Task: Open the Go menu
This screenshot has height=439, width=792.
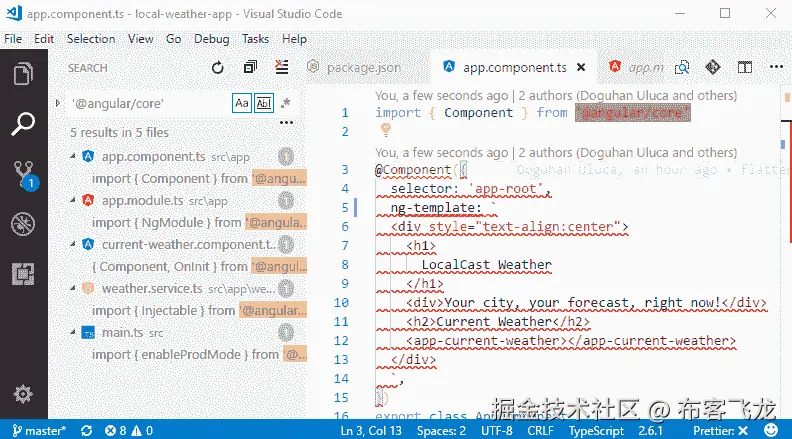Action: pyautogui.click(x=174, y=39)
